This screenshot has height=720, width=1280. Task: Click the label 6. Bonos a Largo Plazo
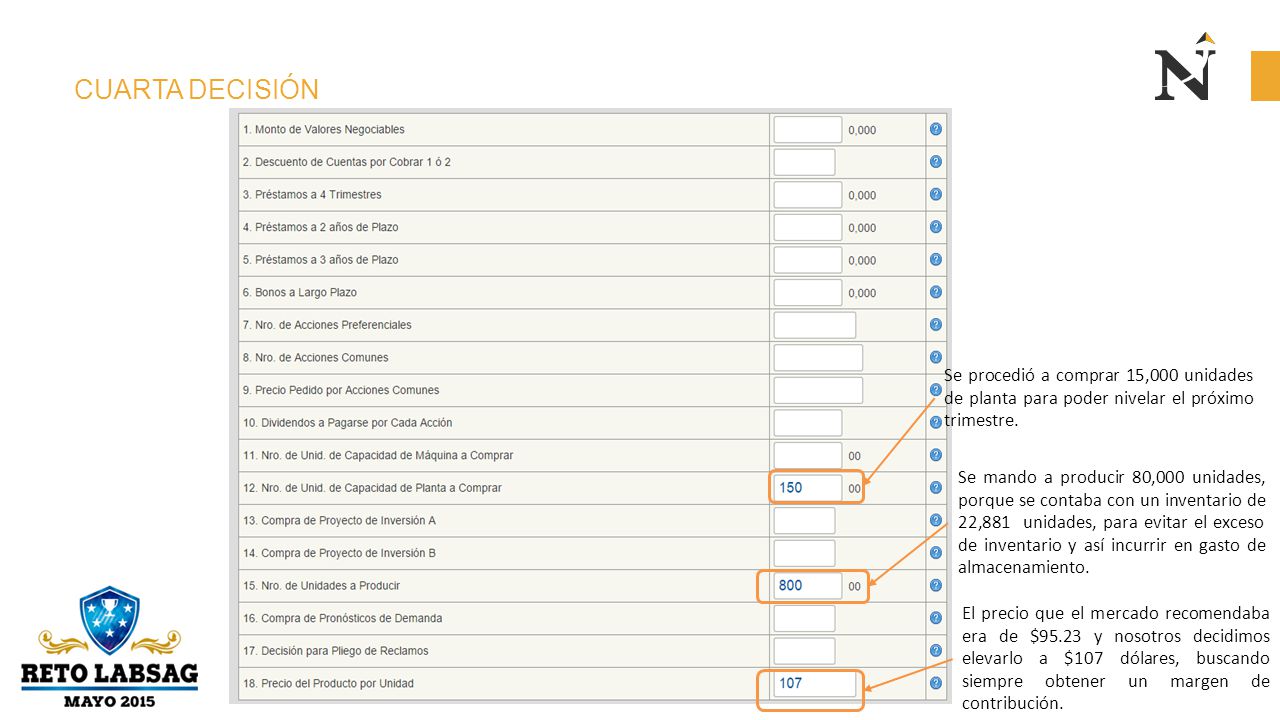point(299,292)
